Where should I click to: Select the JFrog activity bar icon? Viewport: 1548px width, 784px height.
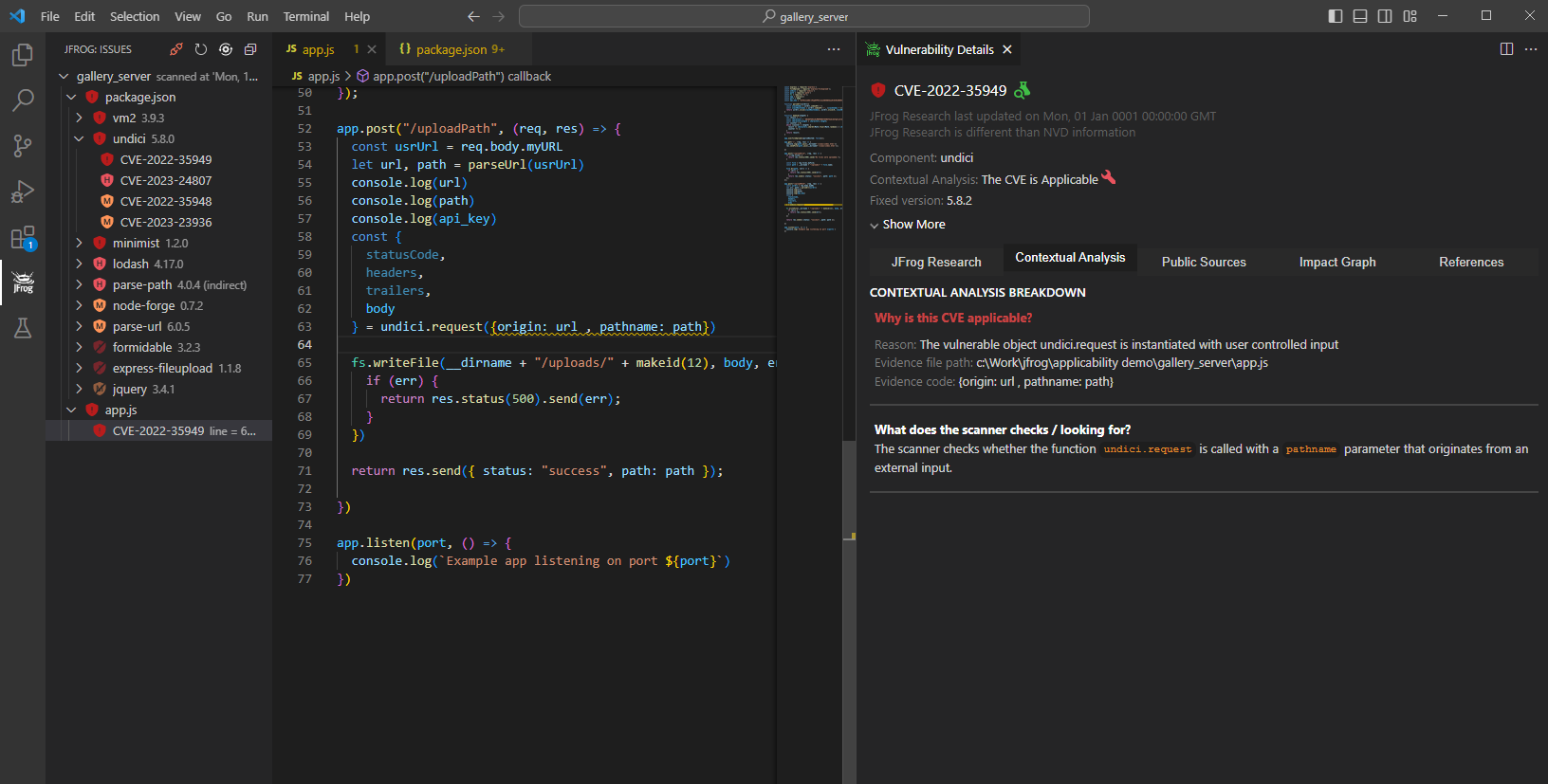pyautogui.click(x=23, y=283)
